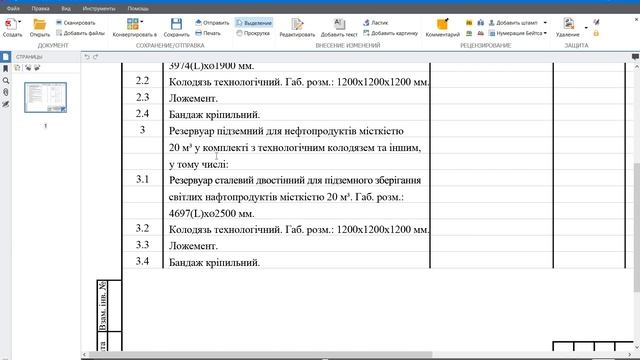
Task: Click the redo arrow above the document
Action: click(x=96, y=57)
